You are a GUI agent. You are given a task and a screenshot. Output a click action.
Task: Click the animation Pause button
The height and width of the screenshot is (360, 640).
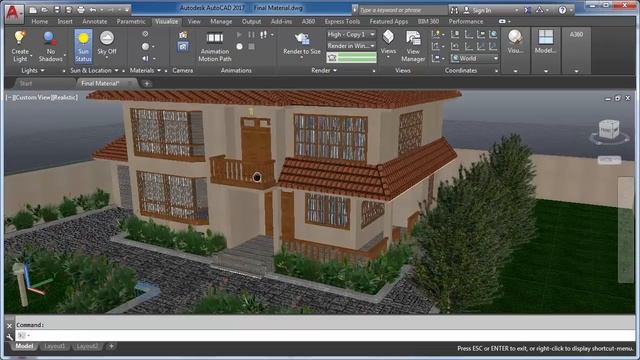pyautogui.click(x=251, y=35)
